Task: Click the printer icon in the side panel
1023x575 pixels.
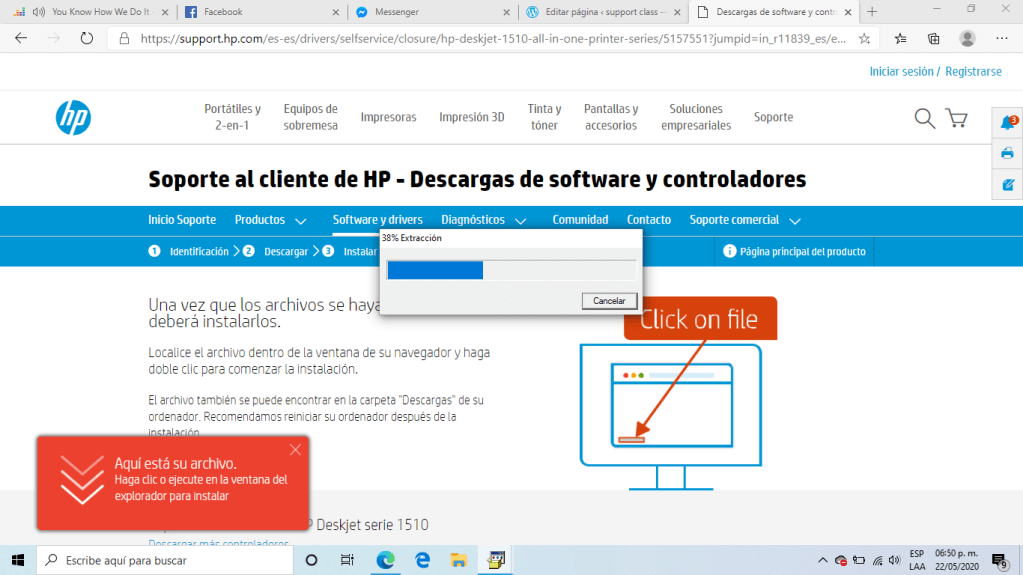Action: (x=1007, y=153)
